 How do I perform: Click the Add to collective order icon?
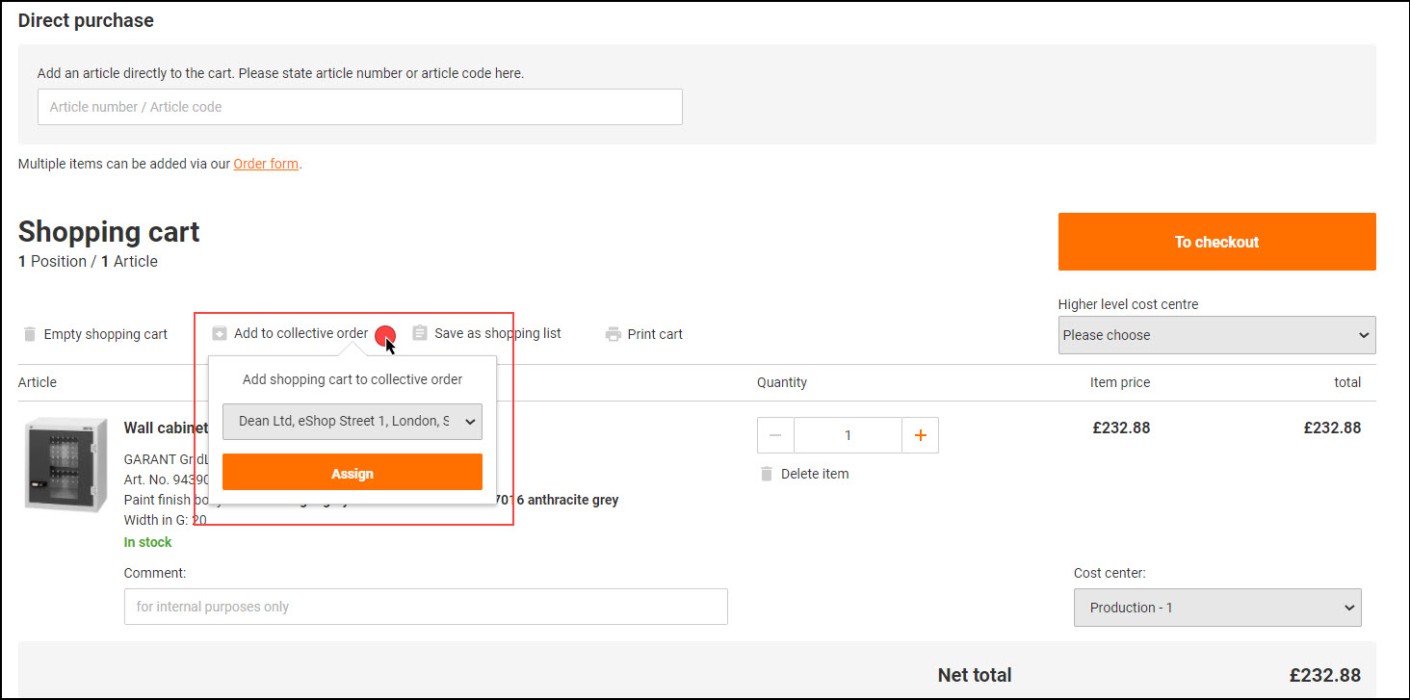(219, 334)
